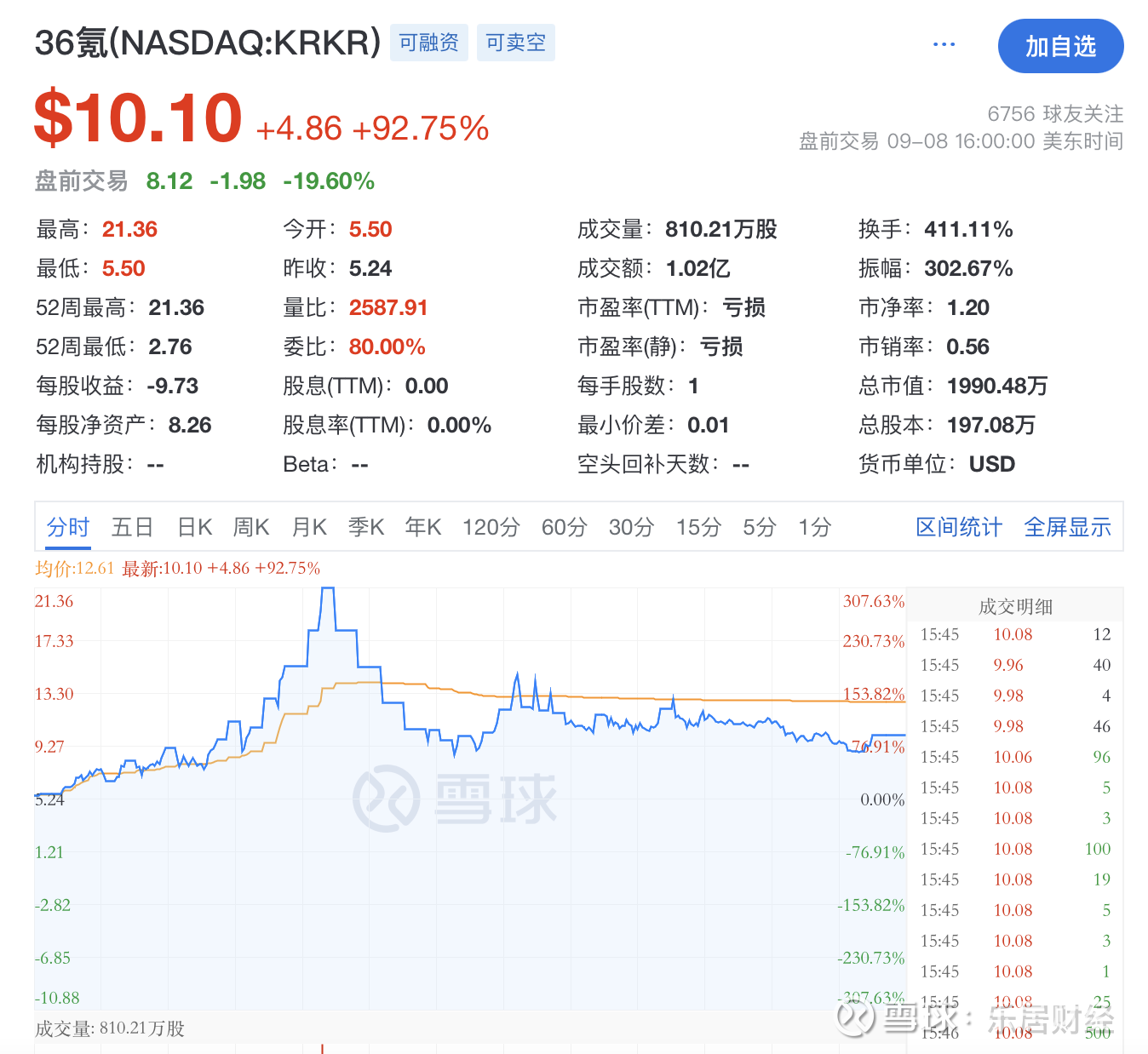Screen dimensions: 1148x1054
Task: Click the 委比 value 80.00%
Action: click(387, 347)
